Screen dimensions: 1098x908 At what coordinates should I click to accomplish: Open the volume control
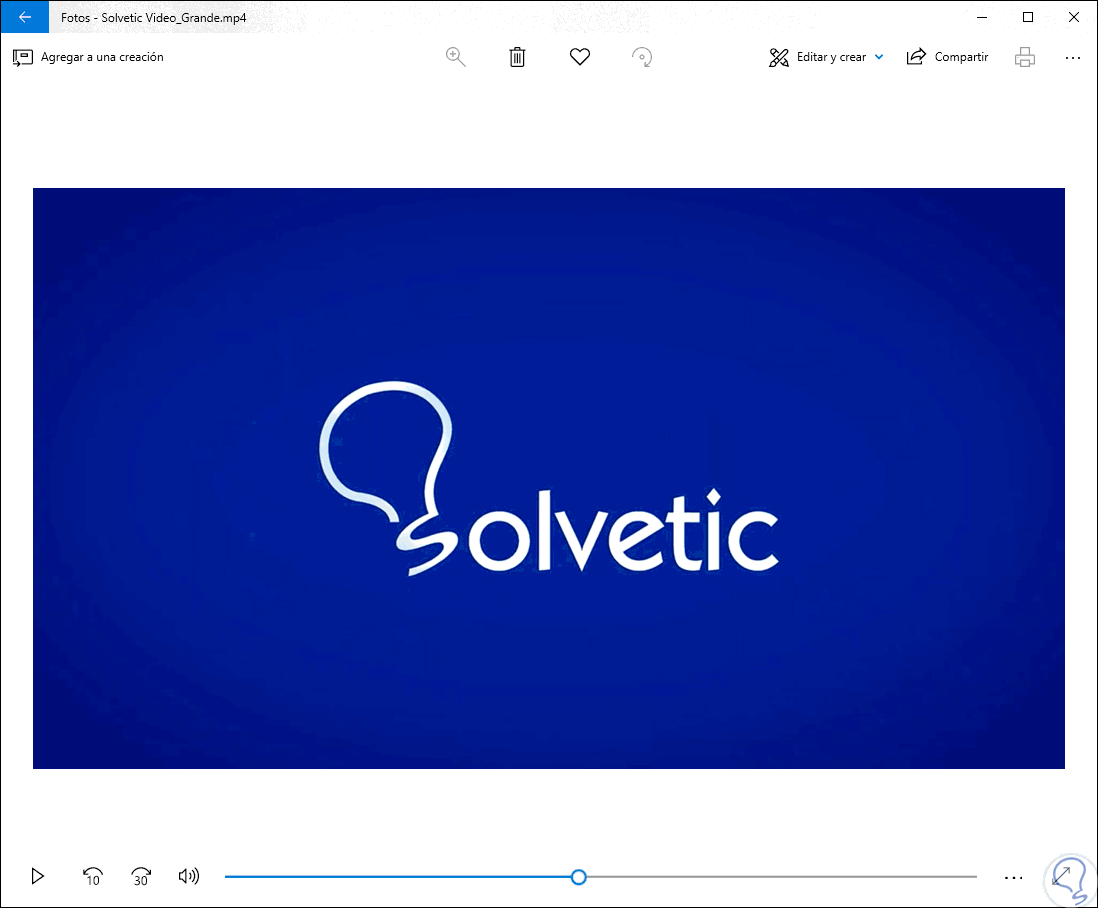click(x=188, y=876)
